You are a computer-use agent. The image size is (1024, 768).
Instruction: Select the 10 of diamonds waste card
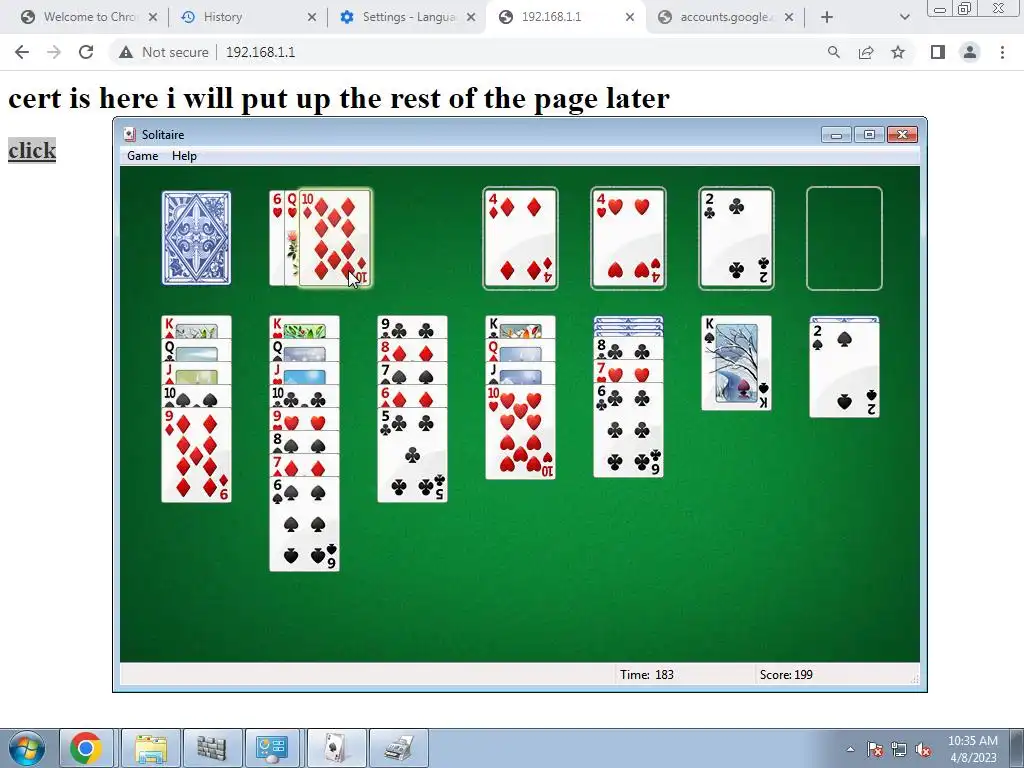click(335, 238)
